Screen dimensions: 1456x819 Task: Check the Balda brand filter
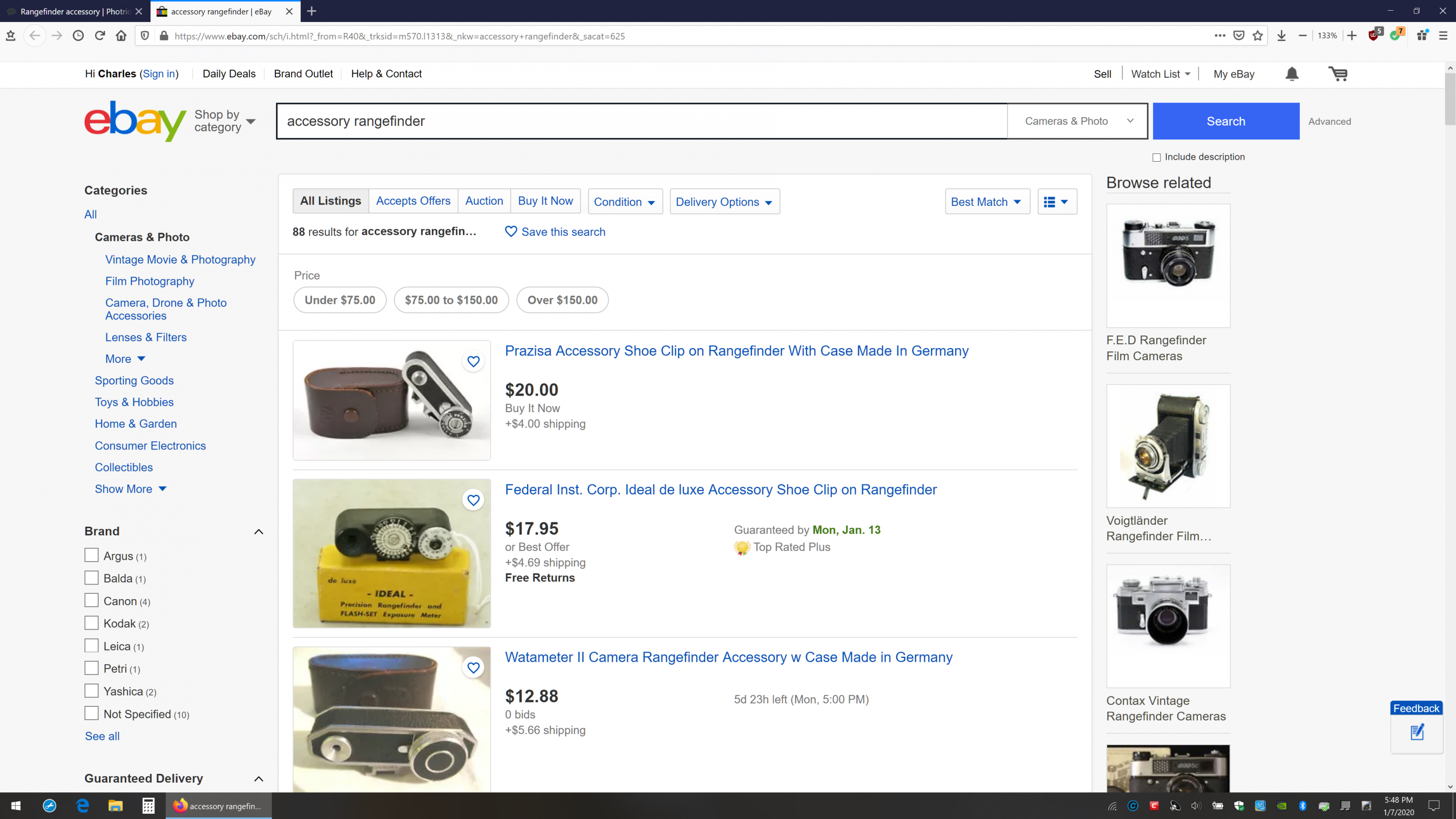coord(91,578)
